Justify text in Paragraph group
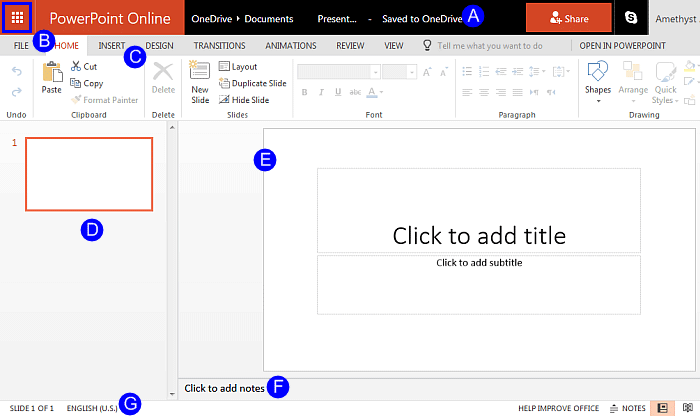This screenshot has height=416, width=700. pos(517,92)
